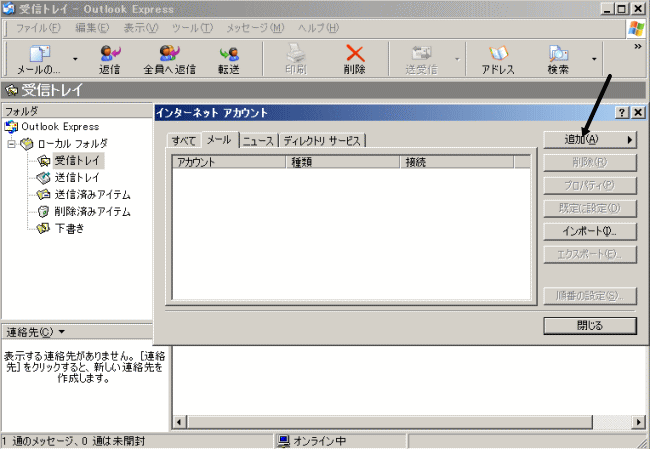Click the Send/Receive (送受信) toolbar icon
Viewport: 650px width, 449px height.
[421, 54]
